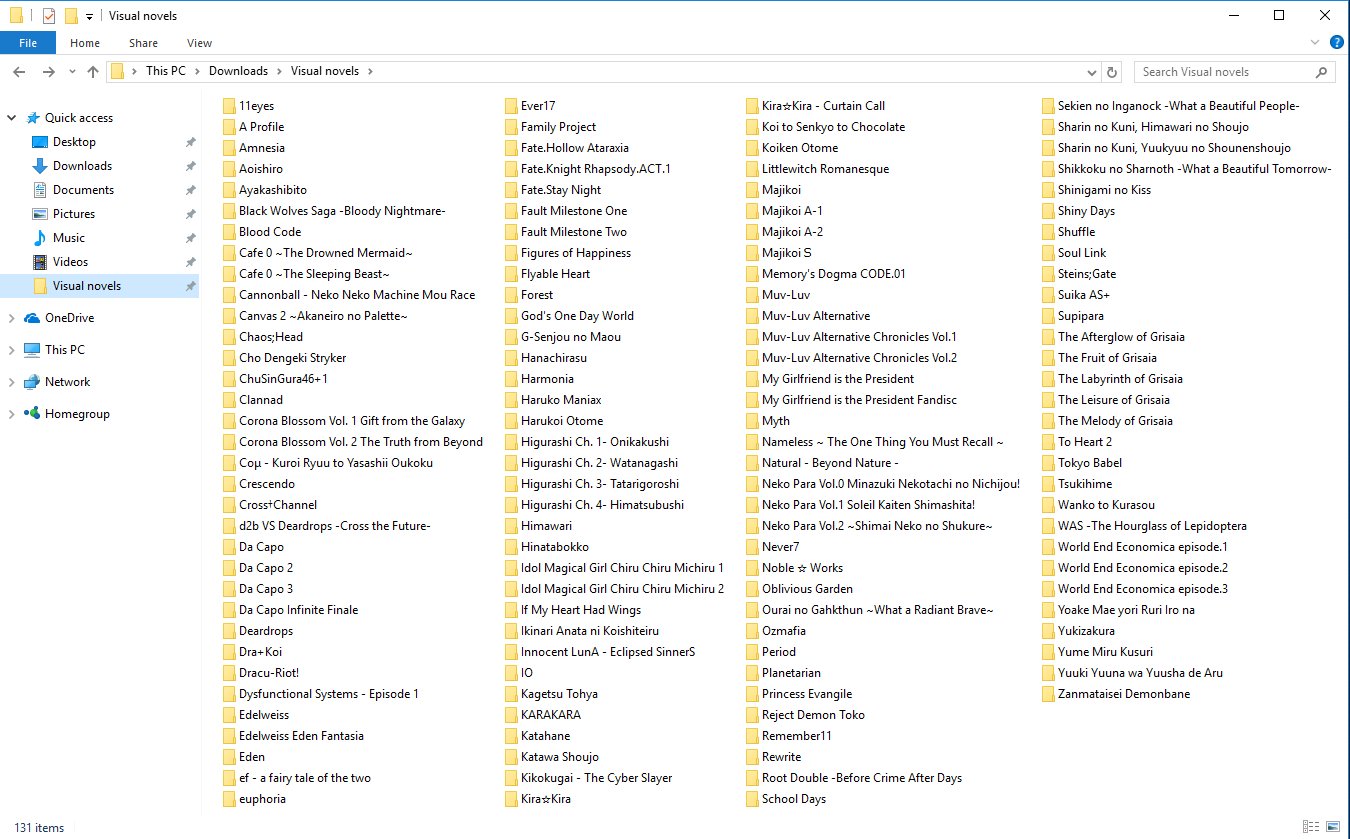Open Pictures in the navigation pane
1350x839 pixels.
point(74,214)
